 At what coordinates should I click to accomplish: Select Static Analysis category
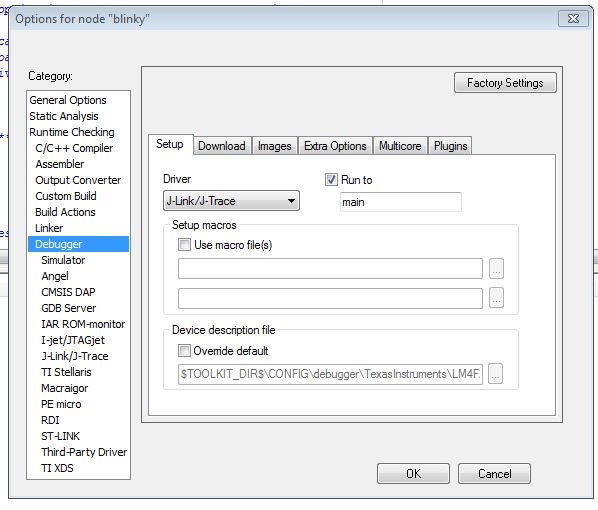click(x=78, y=116)
